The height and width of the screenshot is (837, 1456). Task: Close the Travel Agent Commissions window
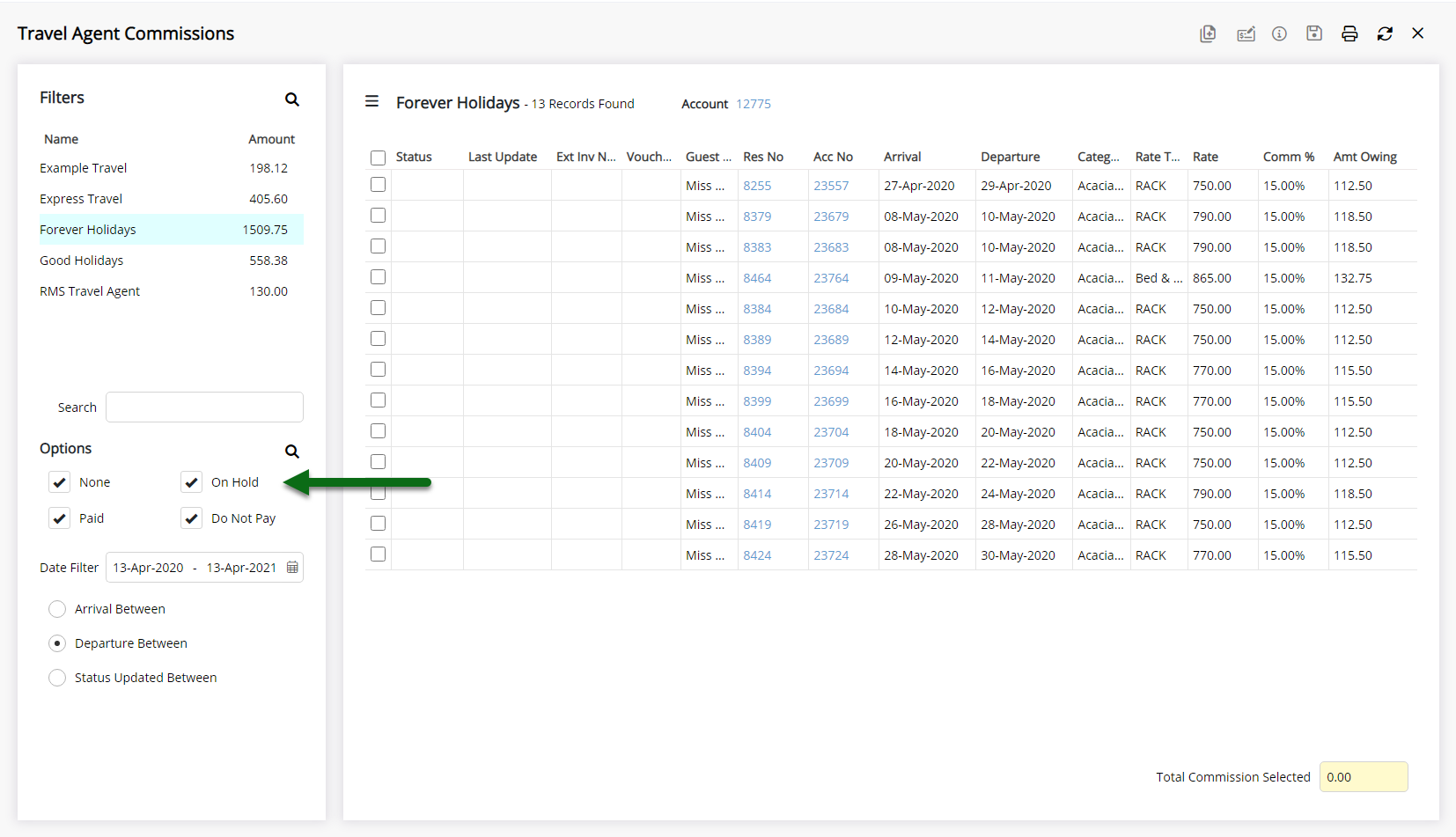(x=1417, y=33)
